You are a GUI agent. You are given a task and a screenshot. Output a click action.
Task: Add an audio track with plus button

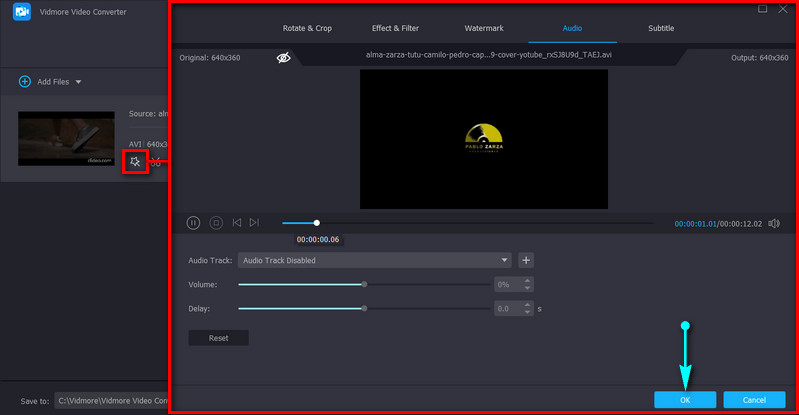pos(526,260)
